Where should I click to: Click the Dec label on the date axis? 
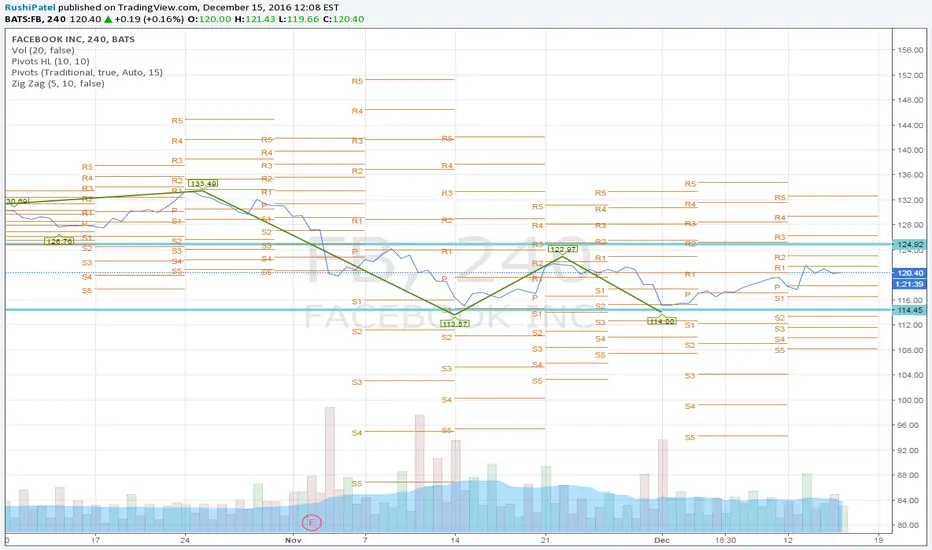(x=662, y=540)
